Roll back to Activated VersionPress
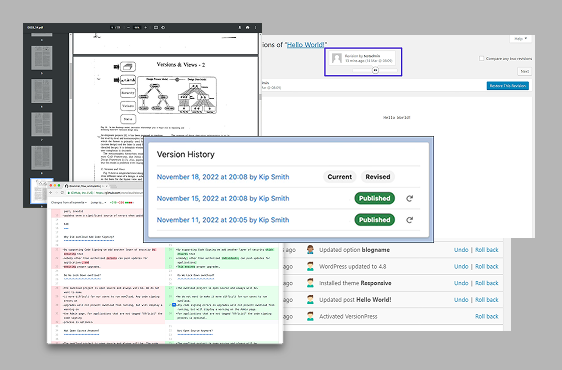 [x=487, y=316]
